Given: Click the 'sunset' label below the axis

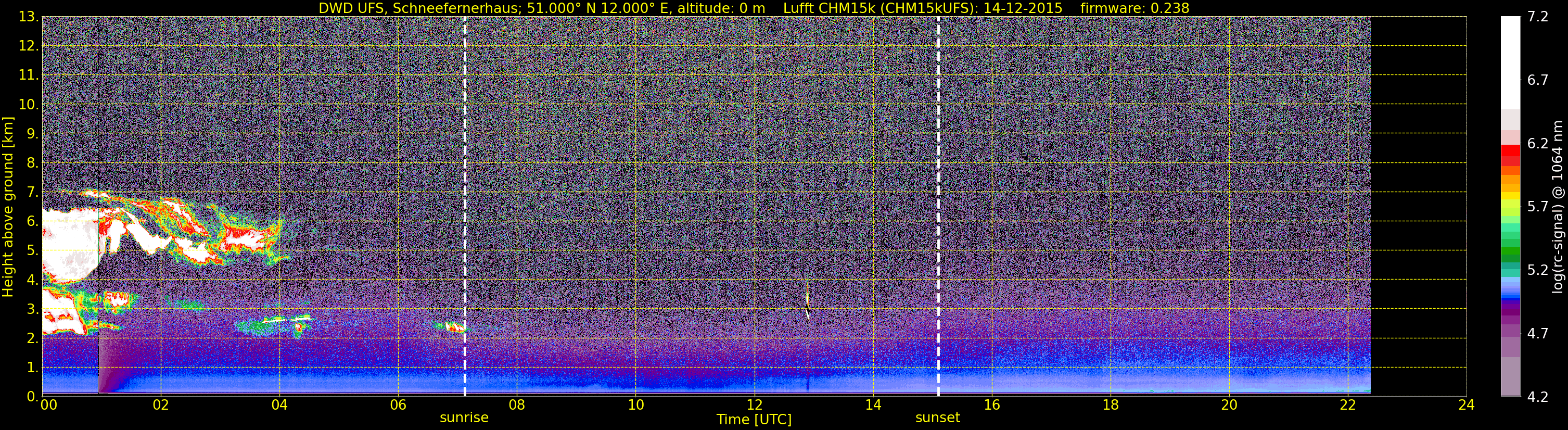Looking at the screenshot, I should (x=938, y=418).
